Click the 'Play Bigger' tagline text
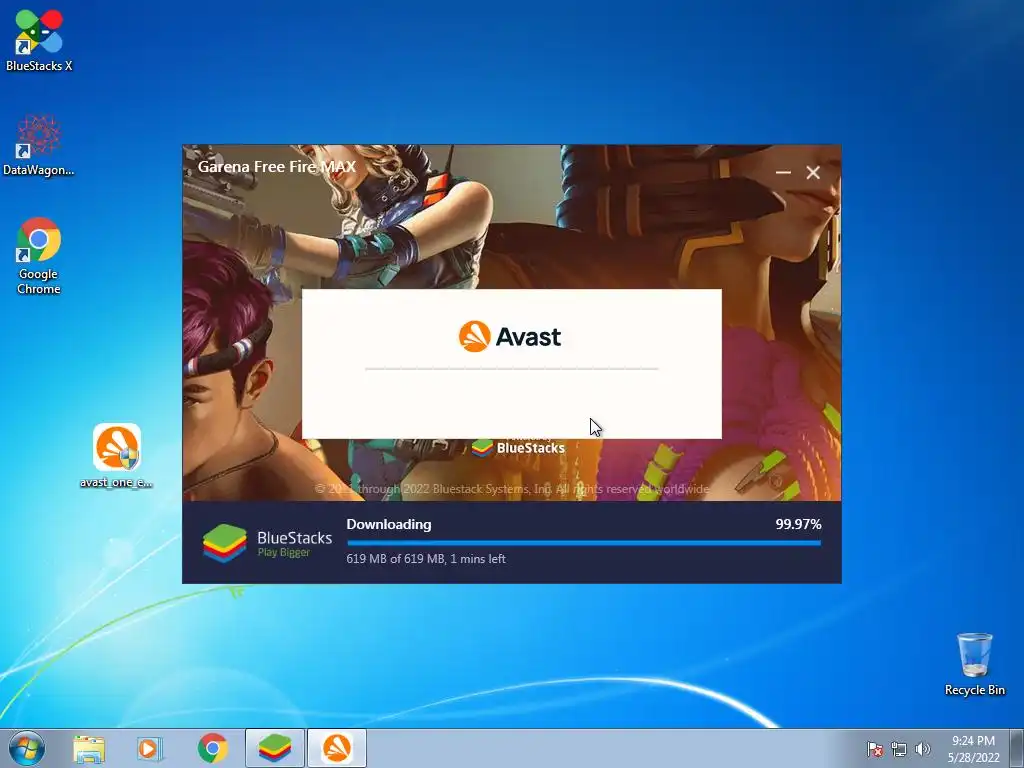Viewport: 1024px width, 768px height. click(x=283, y=552)
